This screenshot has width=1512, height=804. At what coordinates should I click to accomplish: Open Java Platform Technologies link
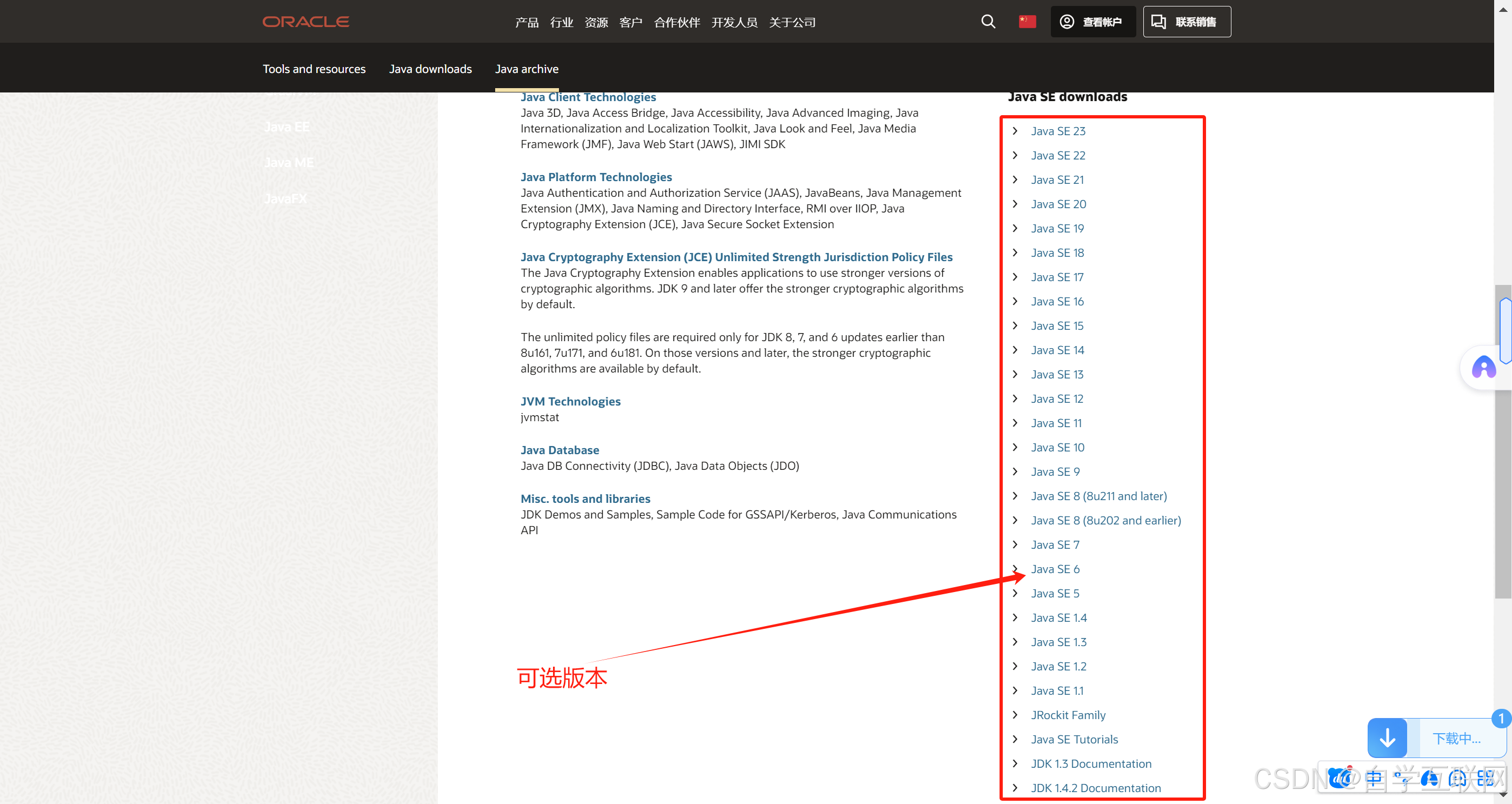pos(596,177)
